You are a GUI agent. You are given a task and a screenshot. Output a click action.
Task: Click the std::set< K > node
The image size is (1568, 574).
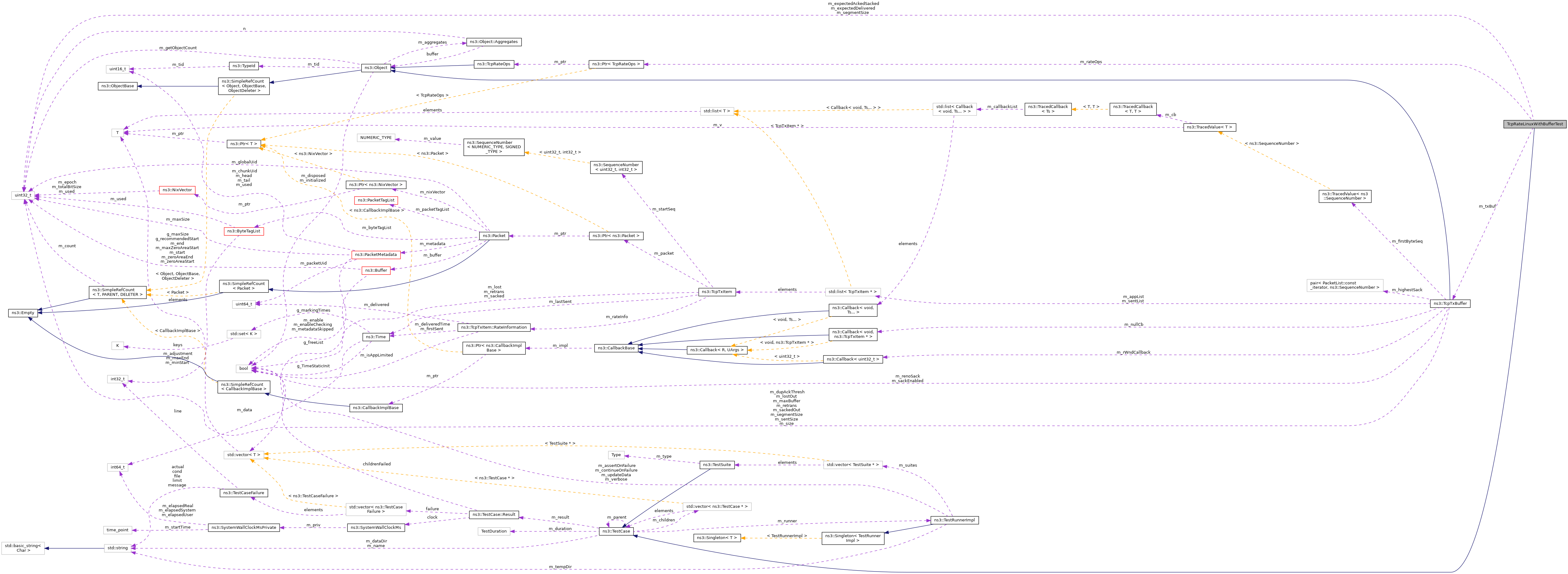(243, 334)
